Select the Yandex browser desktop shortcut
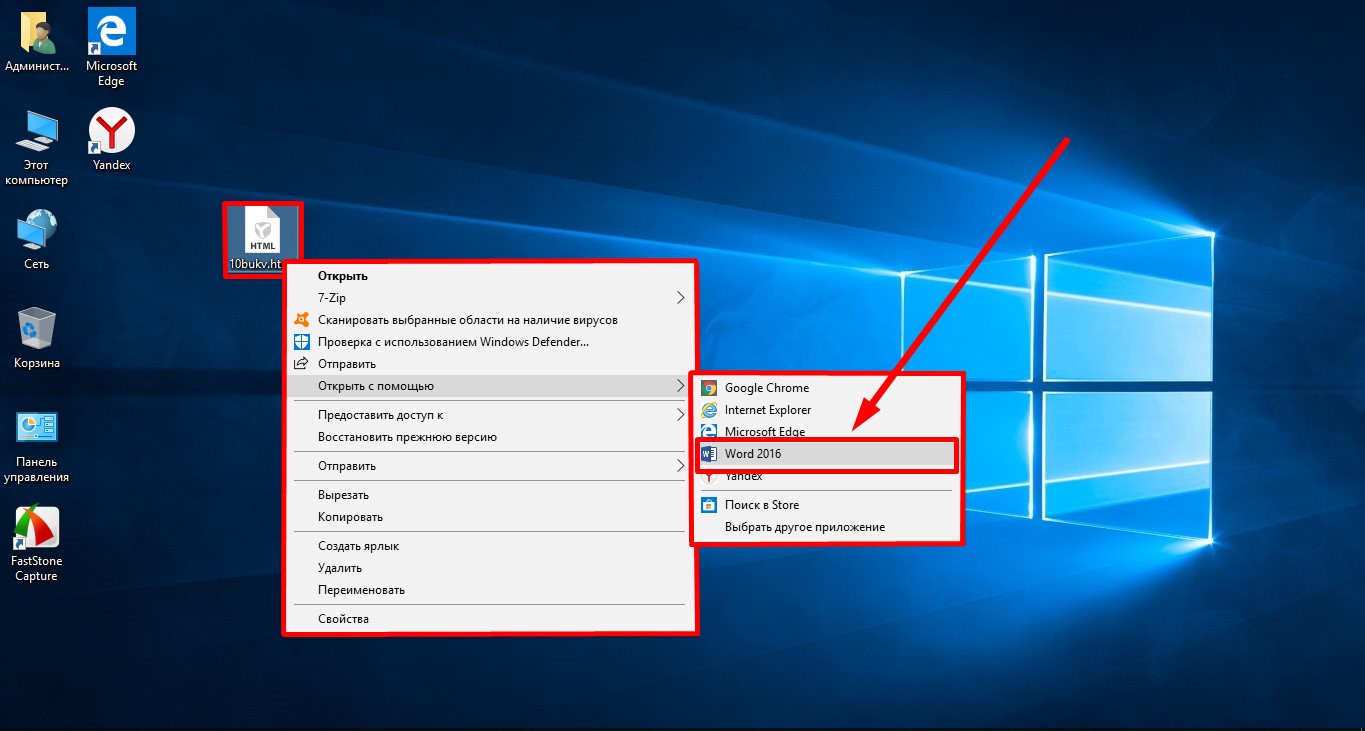The image size is (1365, 731). (111, 140)
